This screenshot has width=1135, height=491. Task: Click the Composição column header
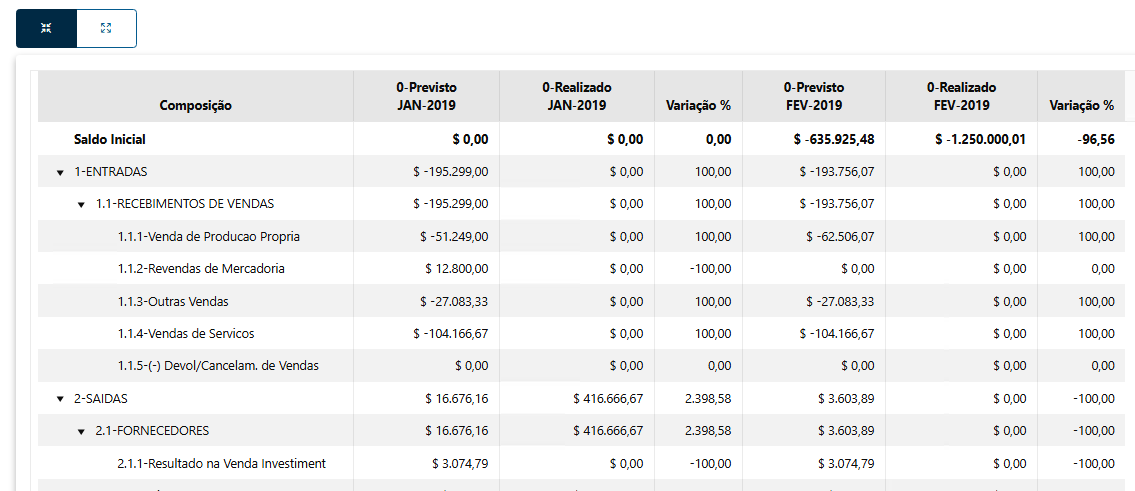click(195, 105)
